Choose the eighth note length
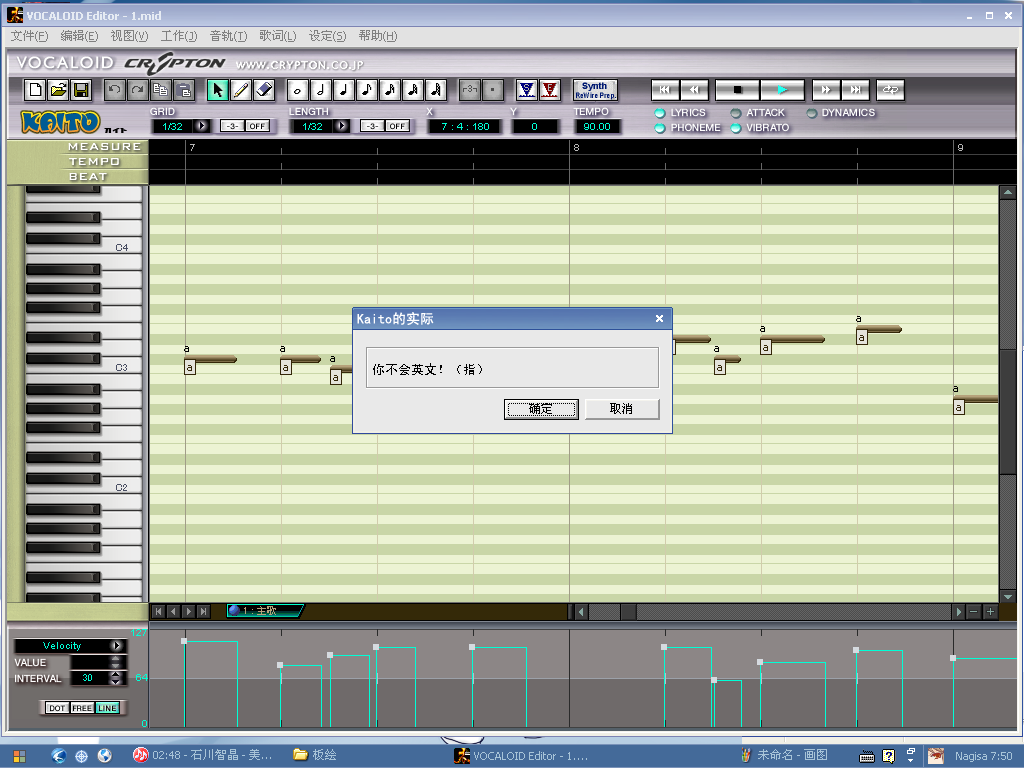This screenshot has height=768, width=1024. 367,90
